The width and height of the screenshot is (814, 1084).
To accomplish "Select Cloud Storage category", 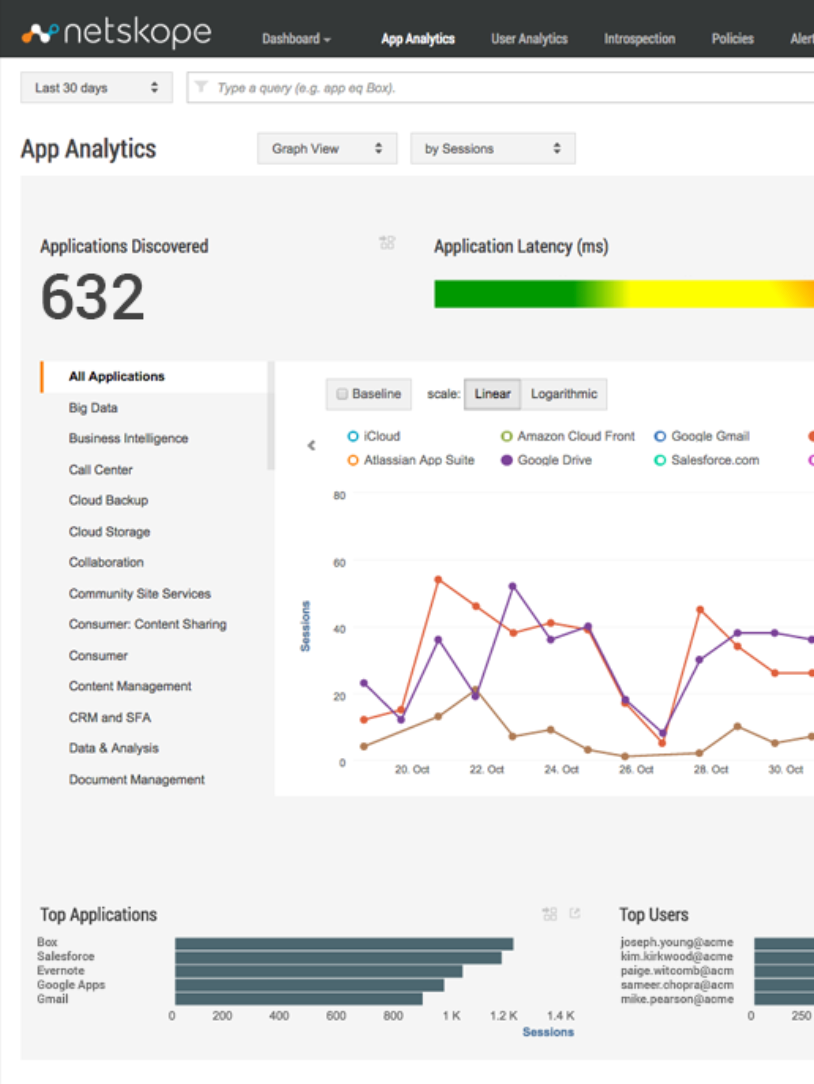I will click(x=109, y=532).
